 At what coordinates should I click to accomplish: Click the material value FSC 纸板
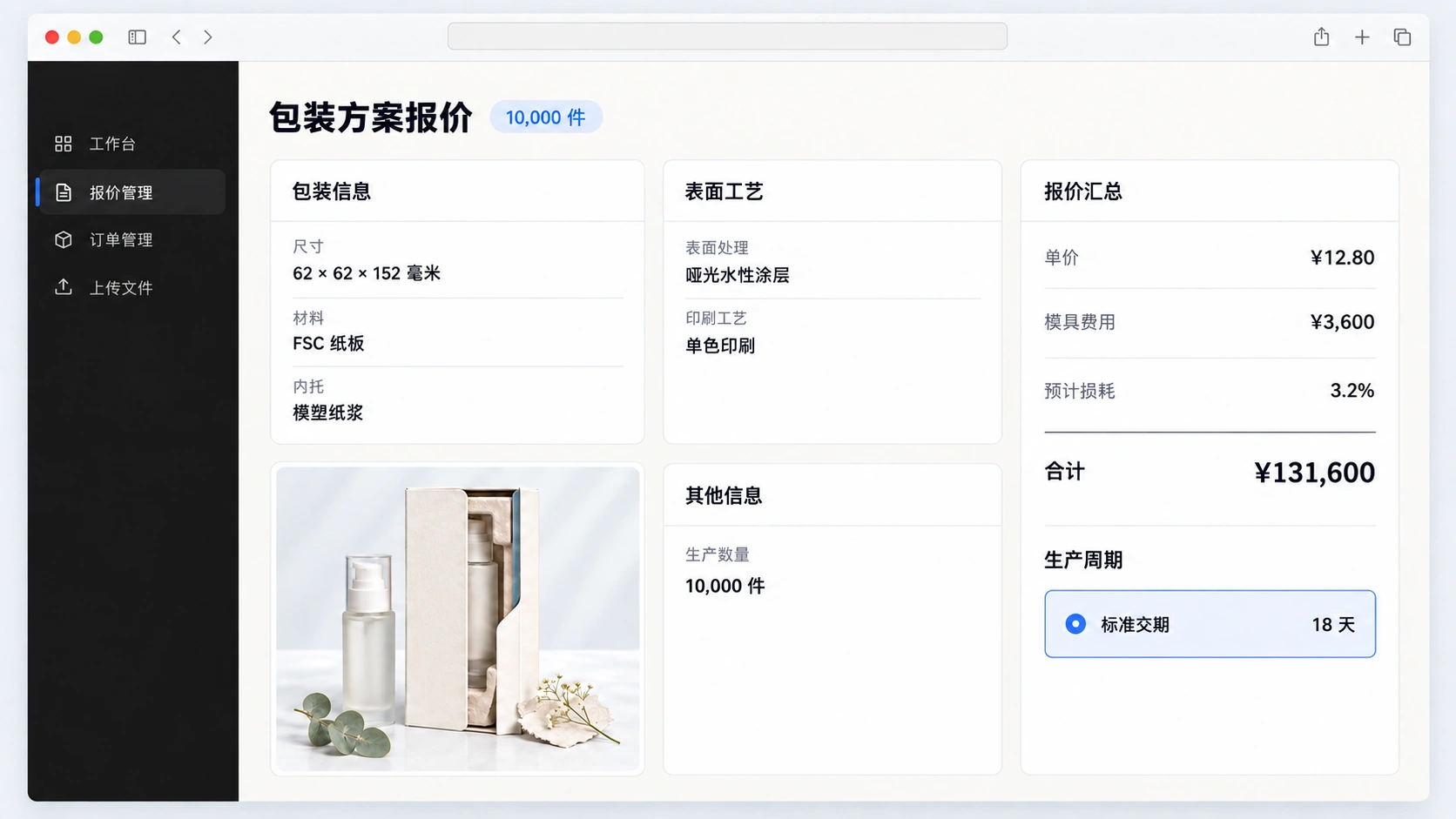328,344
